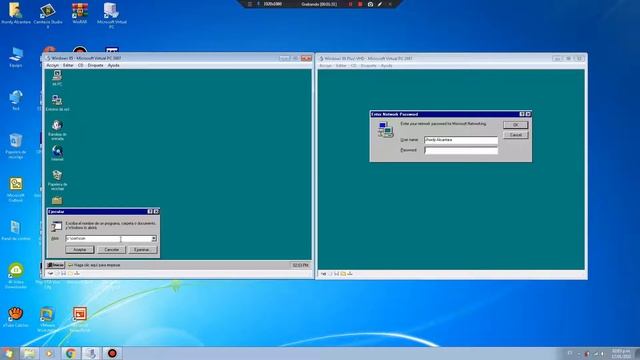Open Google Chrome from the taskbar
The image size is (640, 360).
[70, 353]
